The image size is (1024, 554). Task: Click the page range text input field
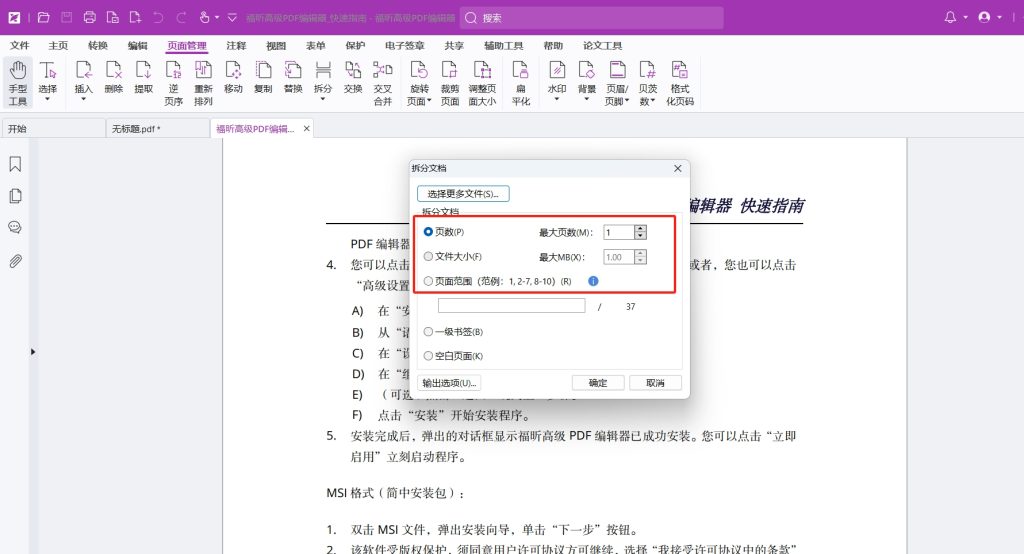pos(511,306)
